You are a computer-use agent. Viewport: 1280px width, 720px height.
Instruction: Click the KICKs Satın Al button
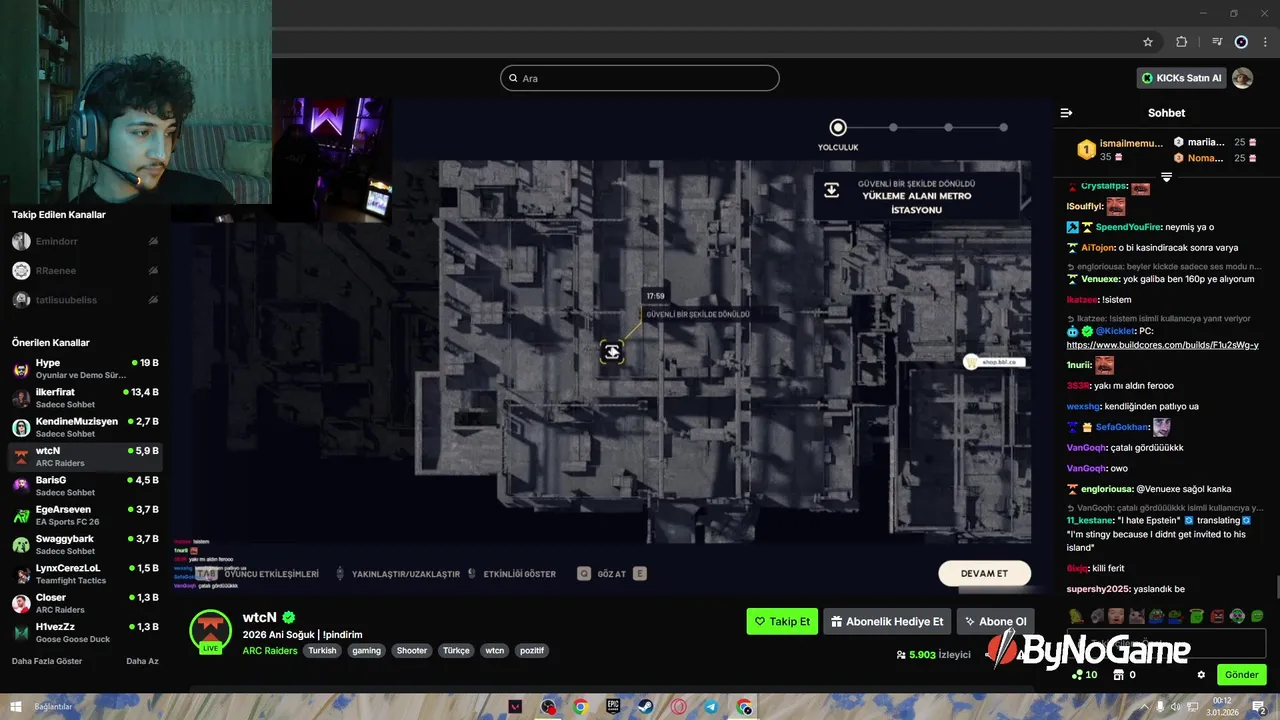1181,78
